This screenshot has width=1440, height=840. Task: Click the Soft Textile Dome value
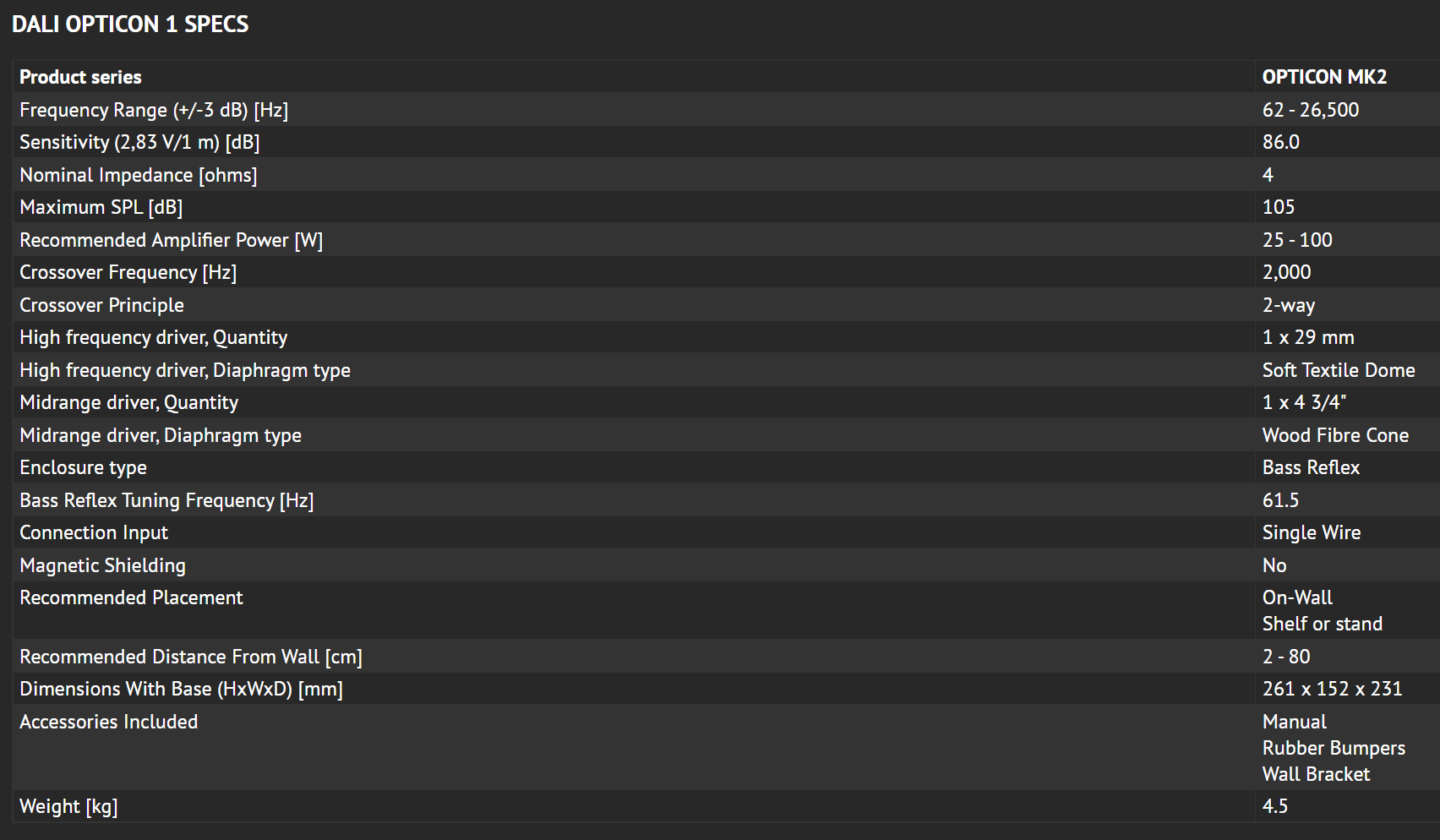pyautogui.click(x=1338, y=370)
